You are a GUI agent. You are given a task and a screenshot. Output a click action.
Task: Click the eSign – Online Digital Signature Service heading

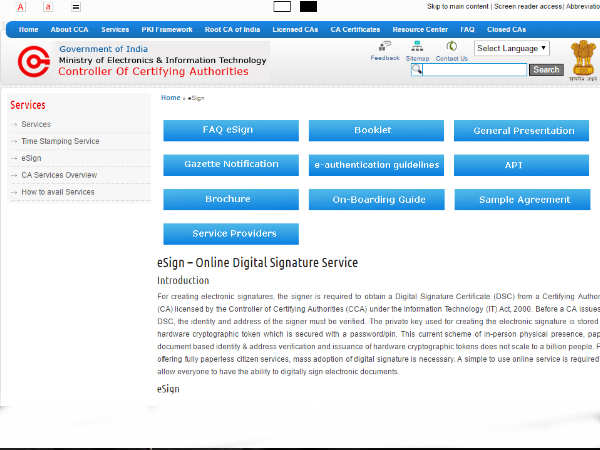pos(258,262)
